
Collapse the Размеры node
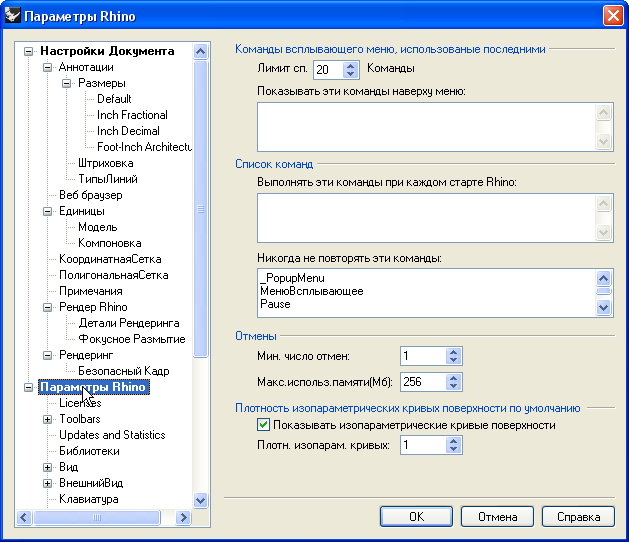pyautogui.click(x=67, y=83)
